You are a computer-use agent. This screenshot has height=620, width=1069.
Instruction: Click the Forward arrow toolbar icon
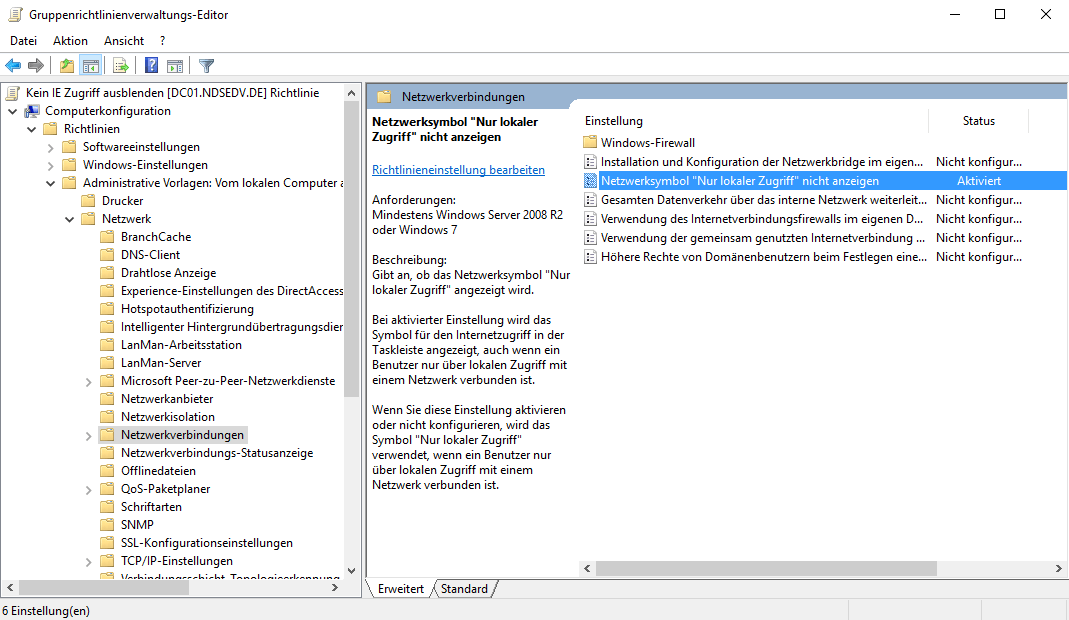pos(36,66)
